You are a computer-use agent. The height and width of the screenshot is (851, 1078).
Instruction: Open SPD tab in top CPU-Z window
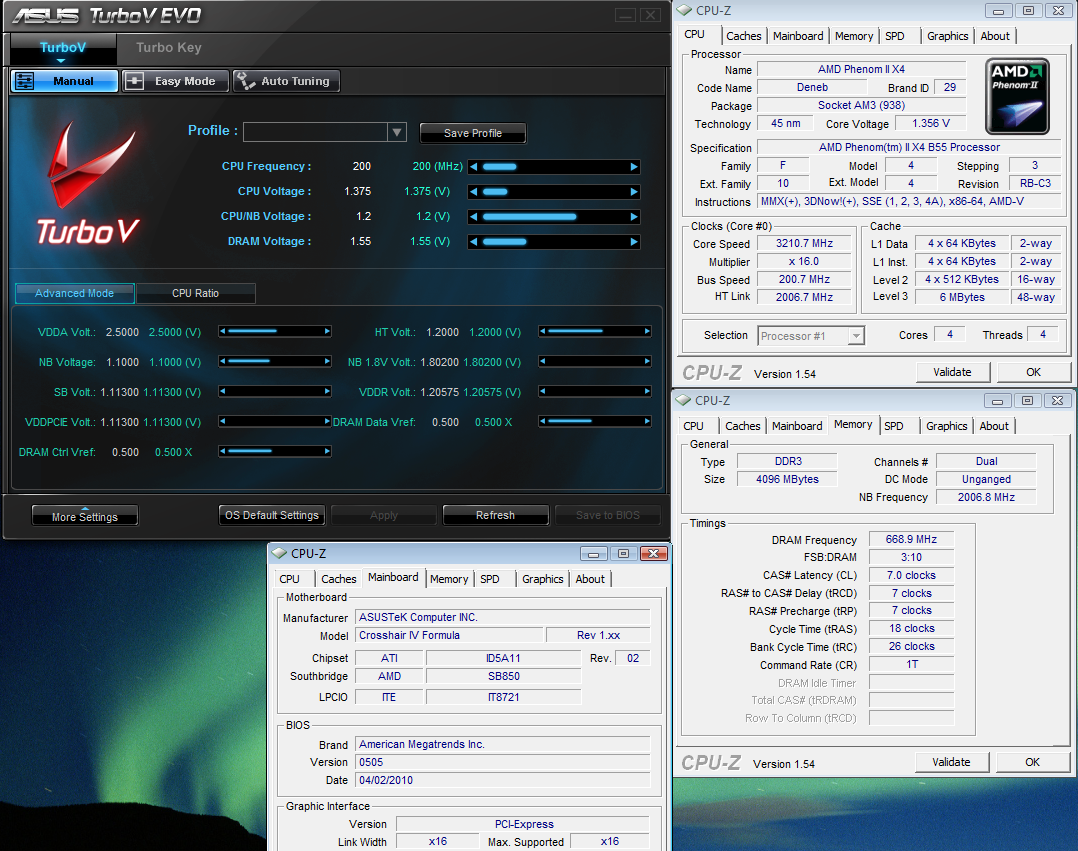(x=895, y=36)
